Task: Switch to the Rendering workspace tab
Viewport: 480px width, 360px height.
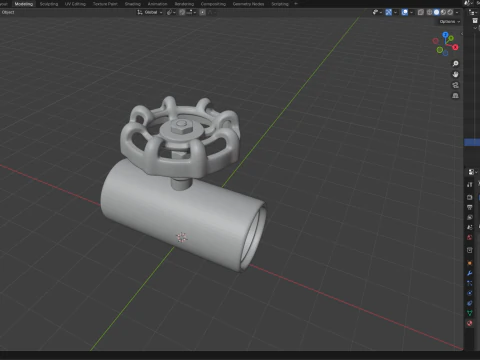Action: (184, 4)
